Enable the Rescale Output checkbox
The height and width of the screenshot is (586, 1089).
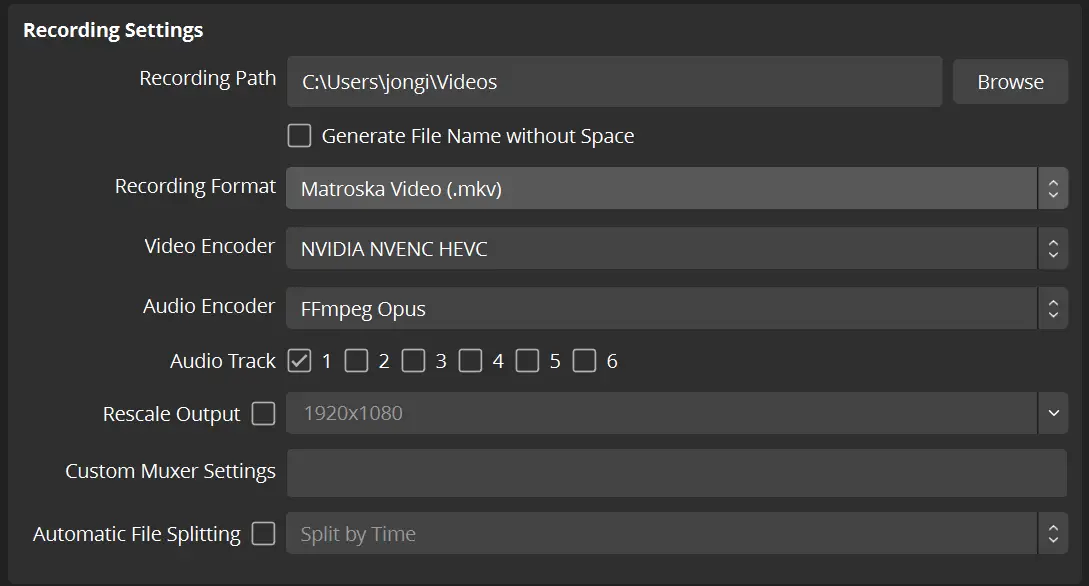(x=263, y=413)
